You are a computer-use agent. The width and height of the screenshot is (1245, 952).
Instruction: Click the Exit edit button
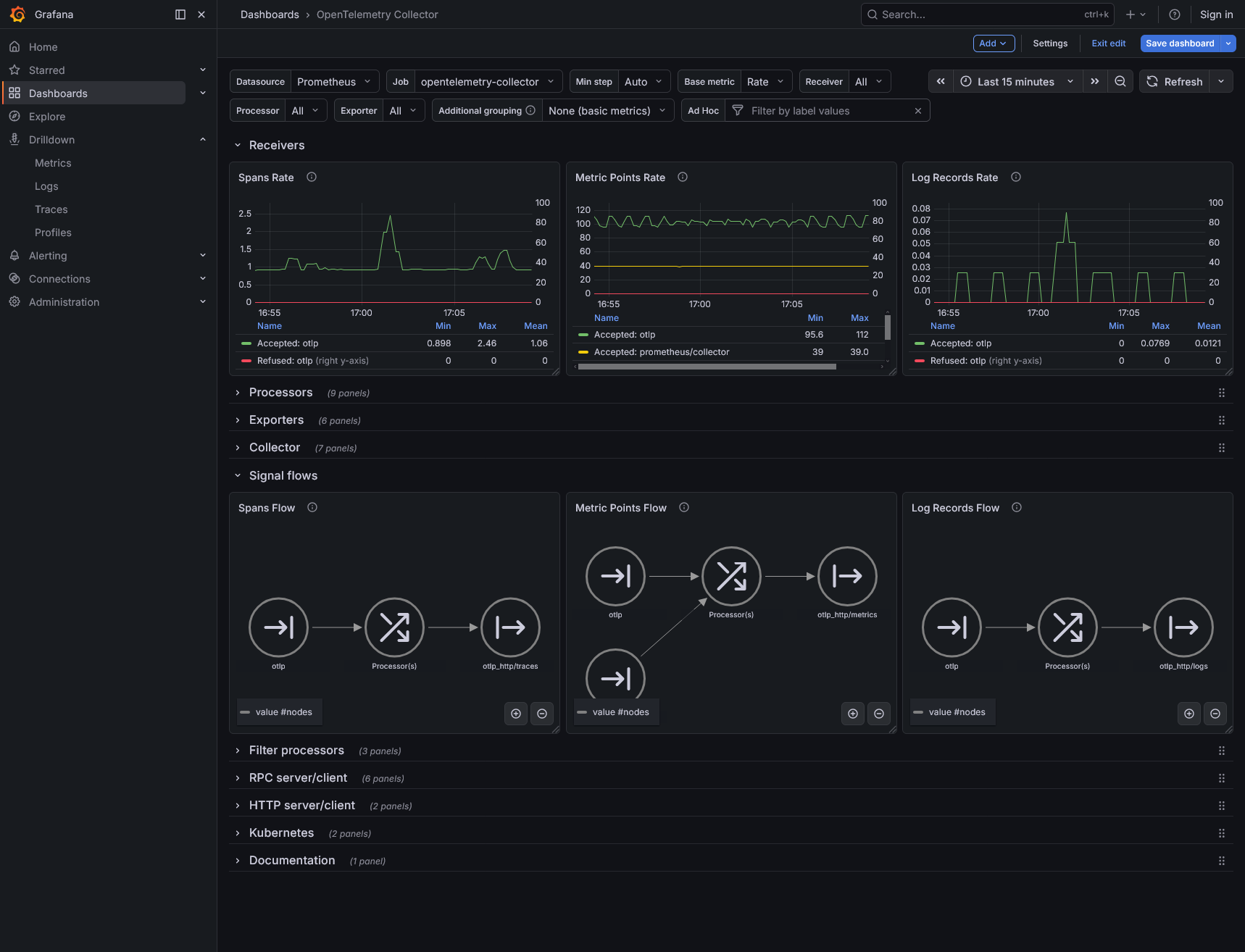[1108, 43]
